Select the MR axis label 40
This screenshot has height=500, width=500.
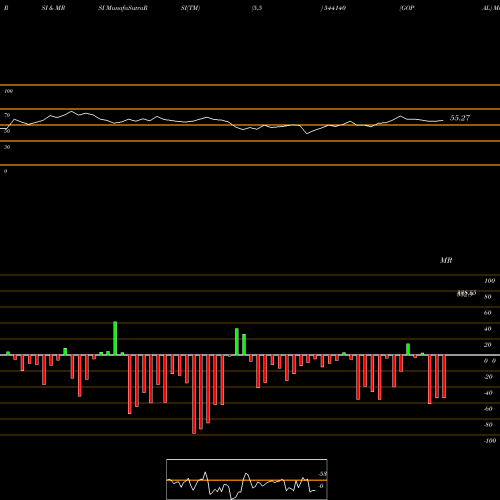click(488, 329)
